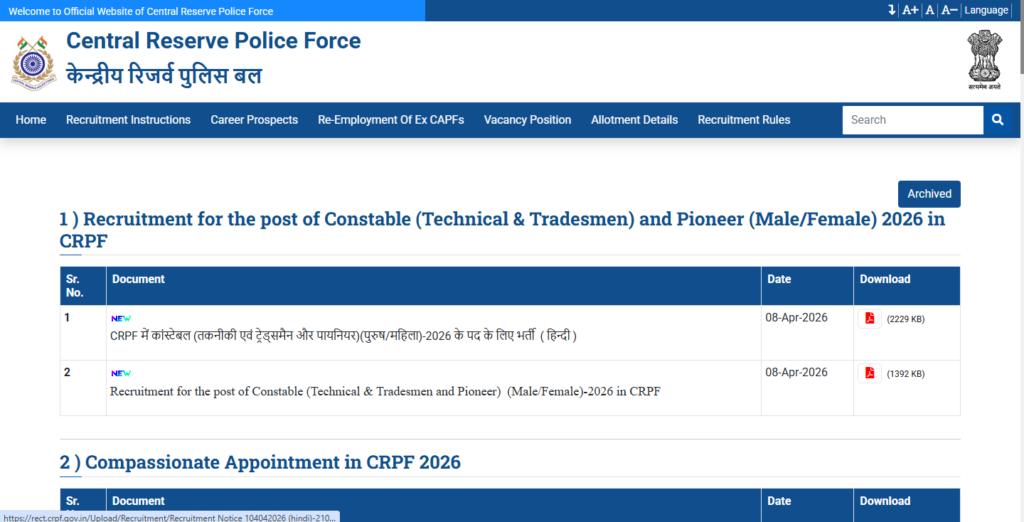
Task: Open Vacancy Position menu item
Action: [x=527, y=120]
